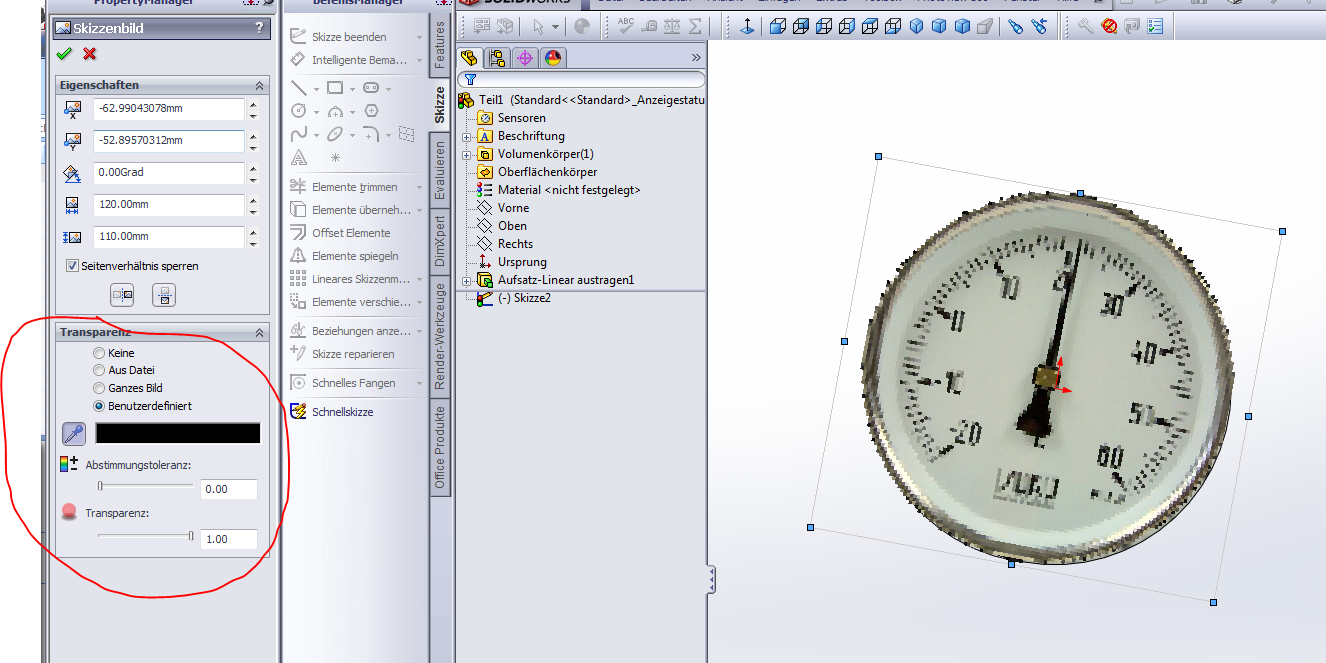Collapse the Eigenschaften section
Image resolution: width=1326 pixels, height=663 pixels.
tap(260, 86)
